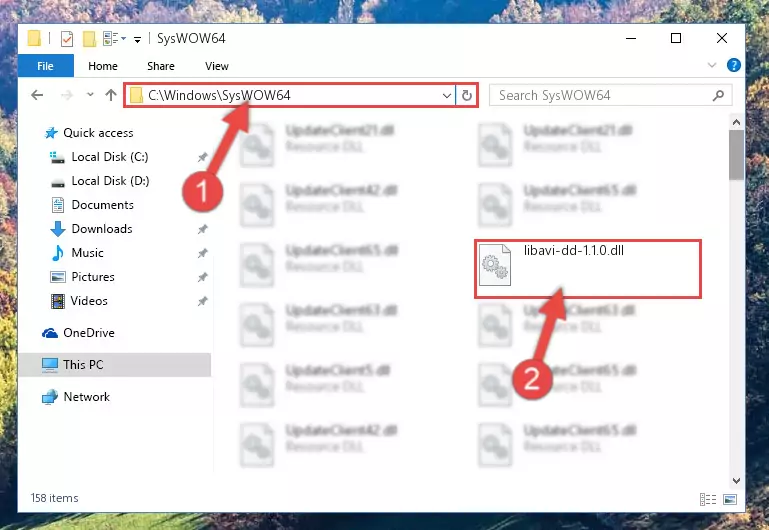Select OneDrive in the navigation pane
This screenshot has width=769, height=530.
pyautogui.click(x=78, y=333)
